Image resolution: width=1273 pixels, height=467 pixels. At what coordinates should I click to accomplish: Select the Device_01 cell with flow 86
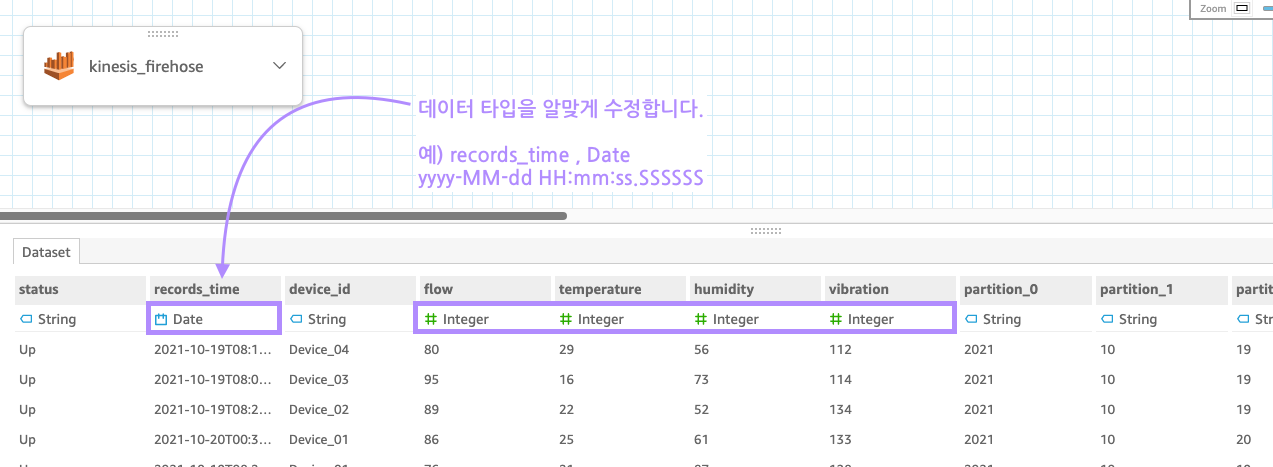pyautogui.click(x=318, y=439)
